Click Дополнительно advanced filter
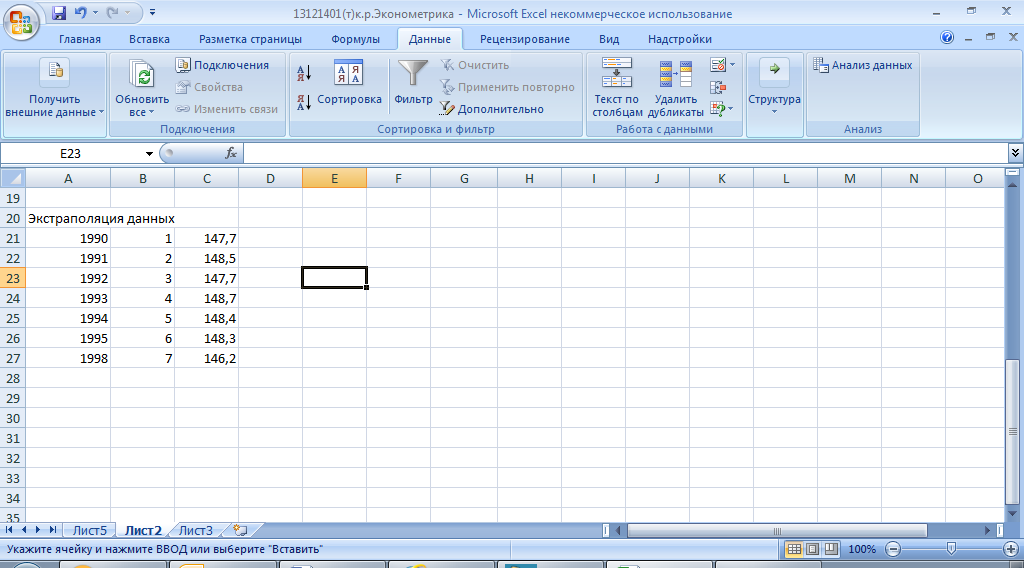The image size is (1024, 568). click(492, 109)
